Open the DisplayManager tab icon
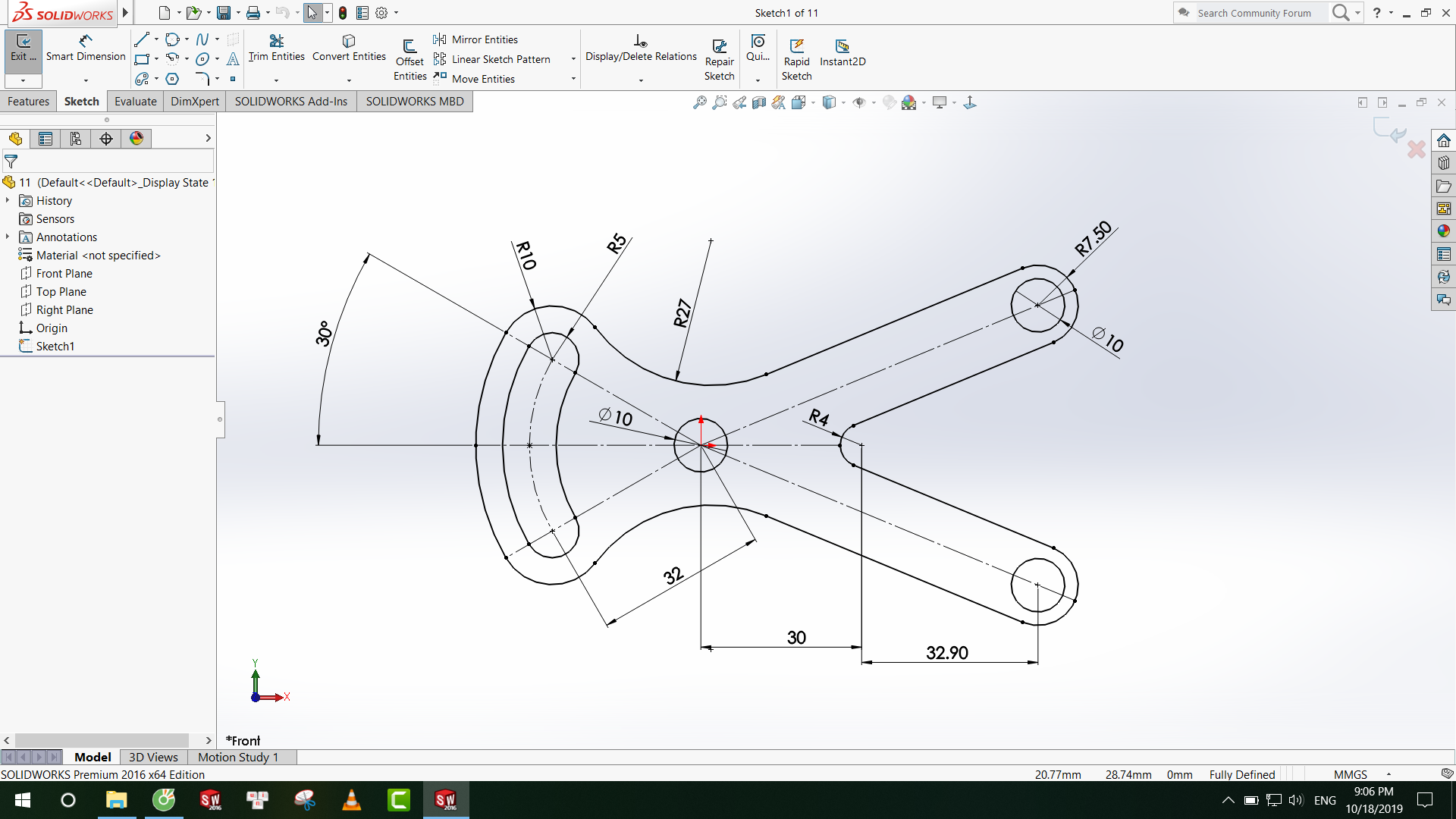This screenshot has width=1456, height=819. pos(136,139)
